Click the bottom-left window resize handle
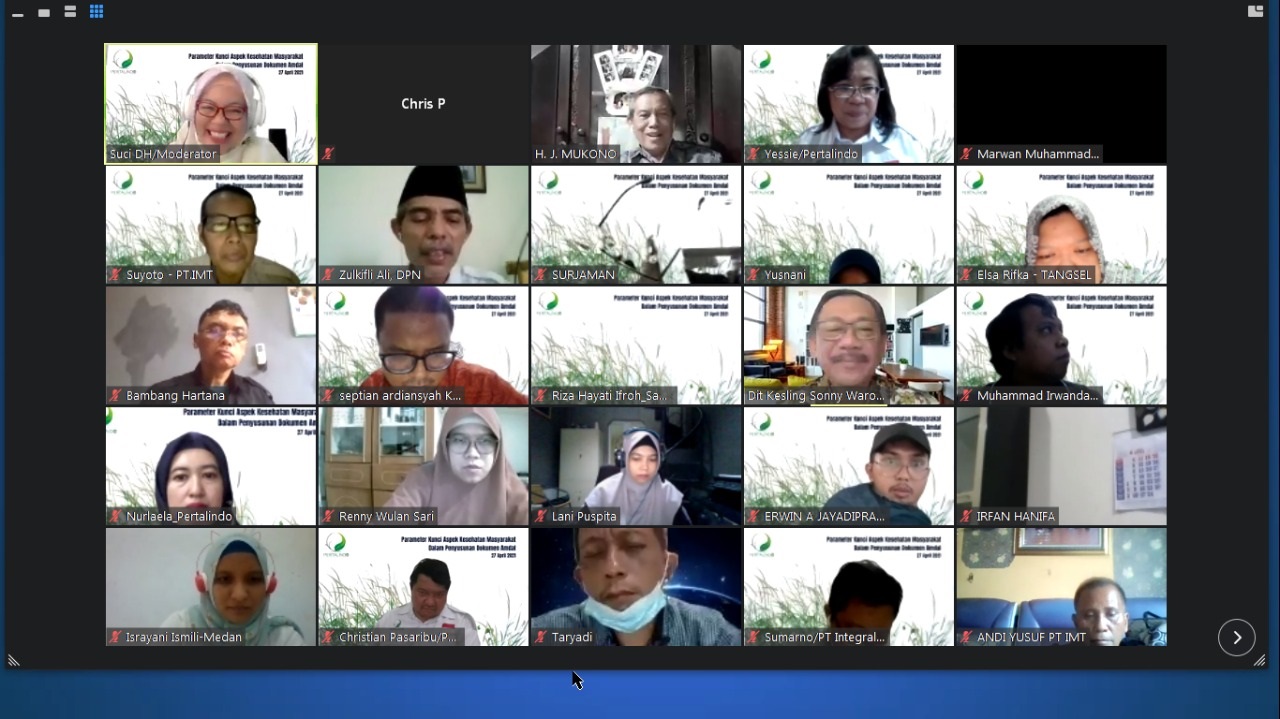The image size is (1280, 719). point(13,660)
